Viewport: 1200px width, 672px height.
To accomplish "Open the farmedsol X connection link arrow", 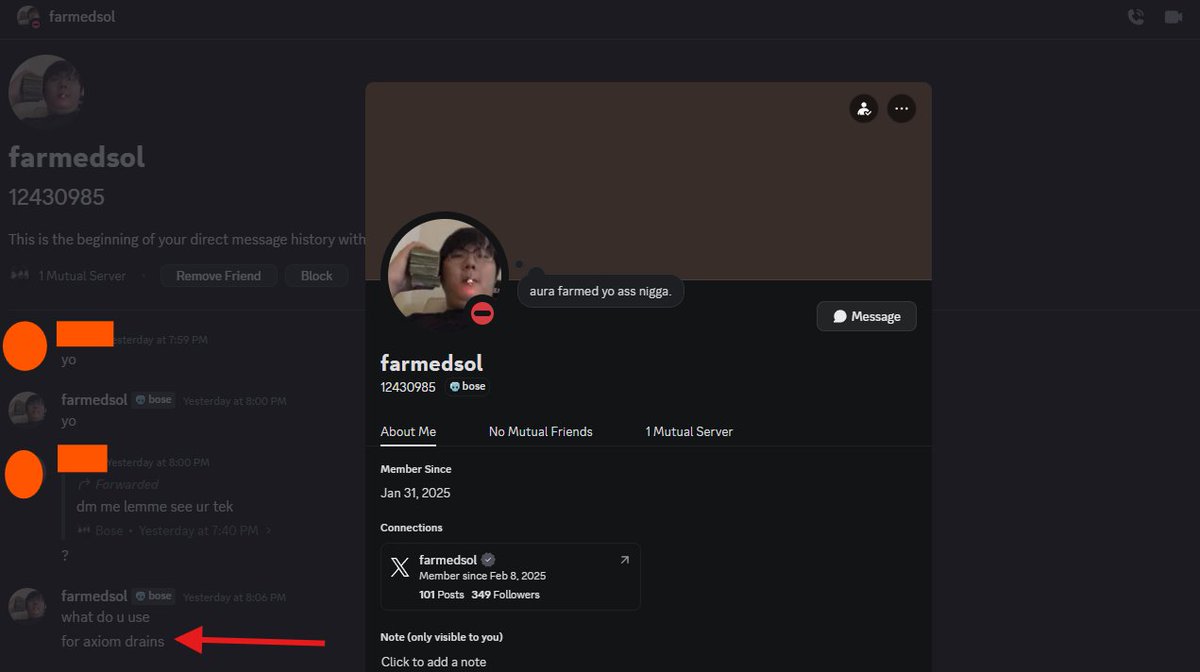I will click(x=625, y=560).
